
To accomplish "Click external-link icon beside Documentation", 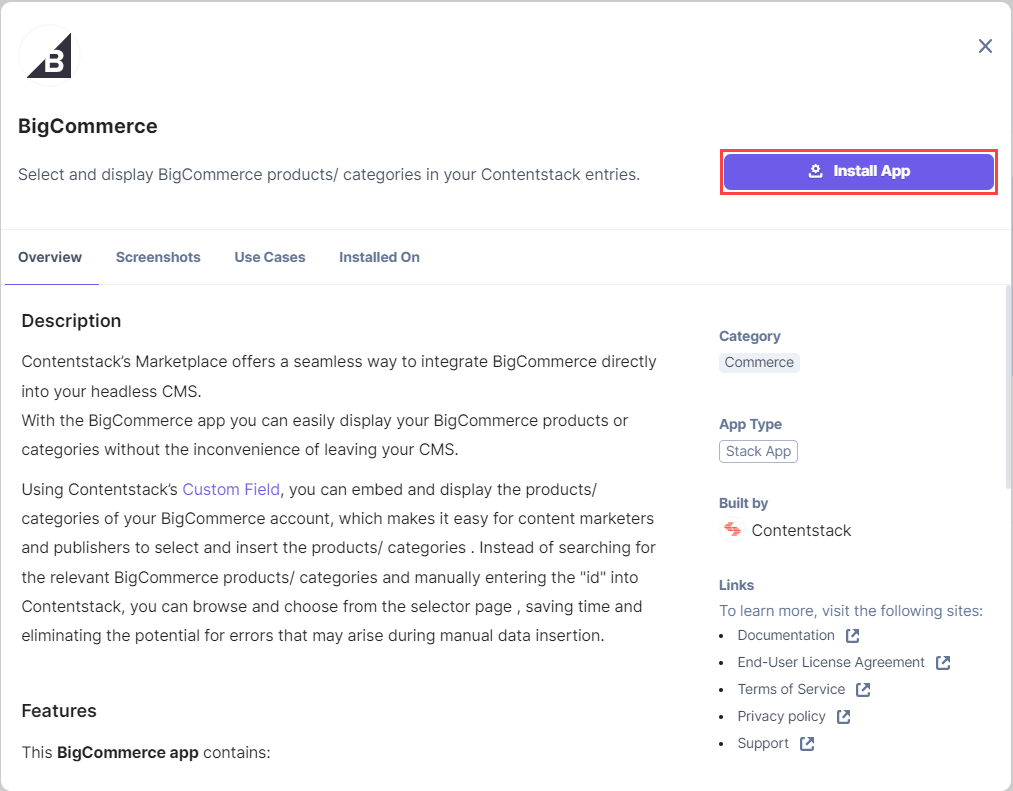I will coord(853,636).
